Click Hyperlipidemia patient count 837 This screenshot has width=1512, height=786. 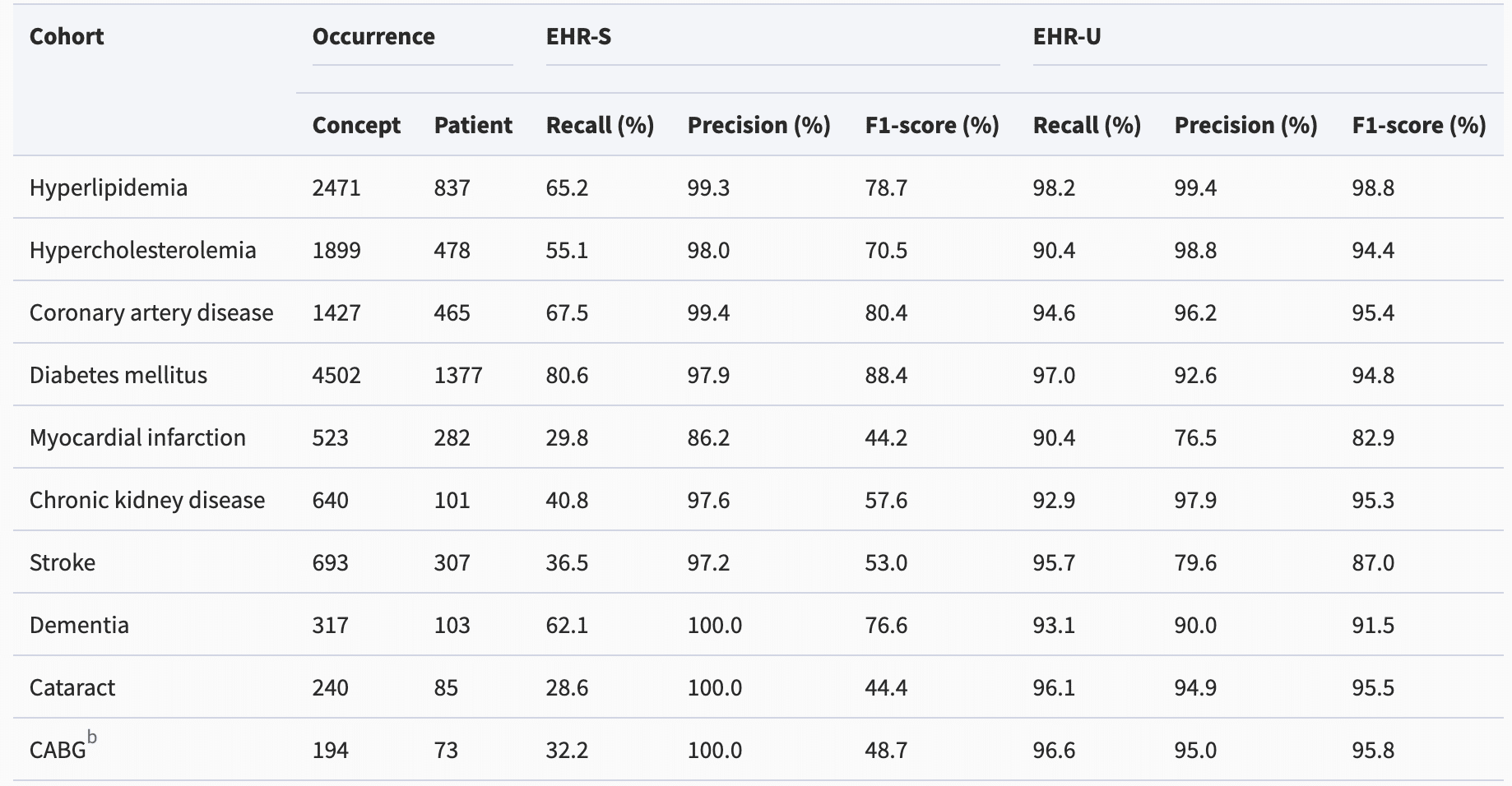coord(452,187)
